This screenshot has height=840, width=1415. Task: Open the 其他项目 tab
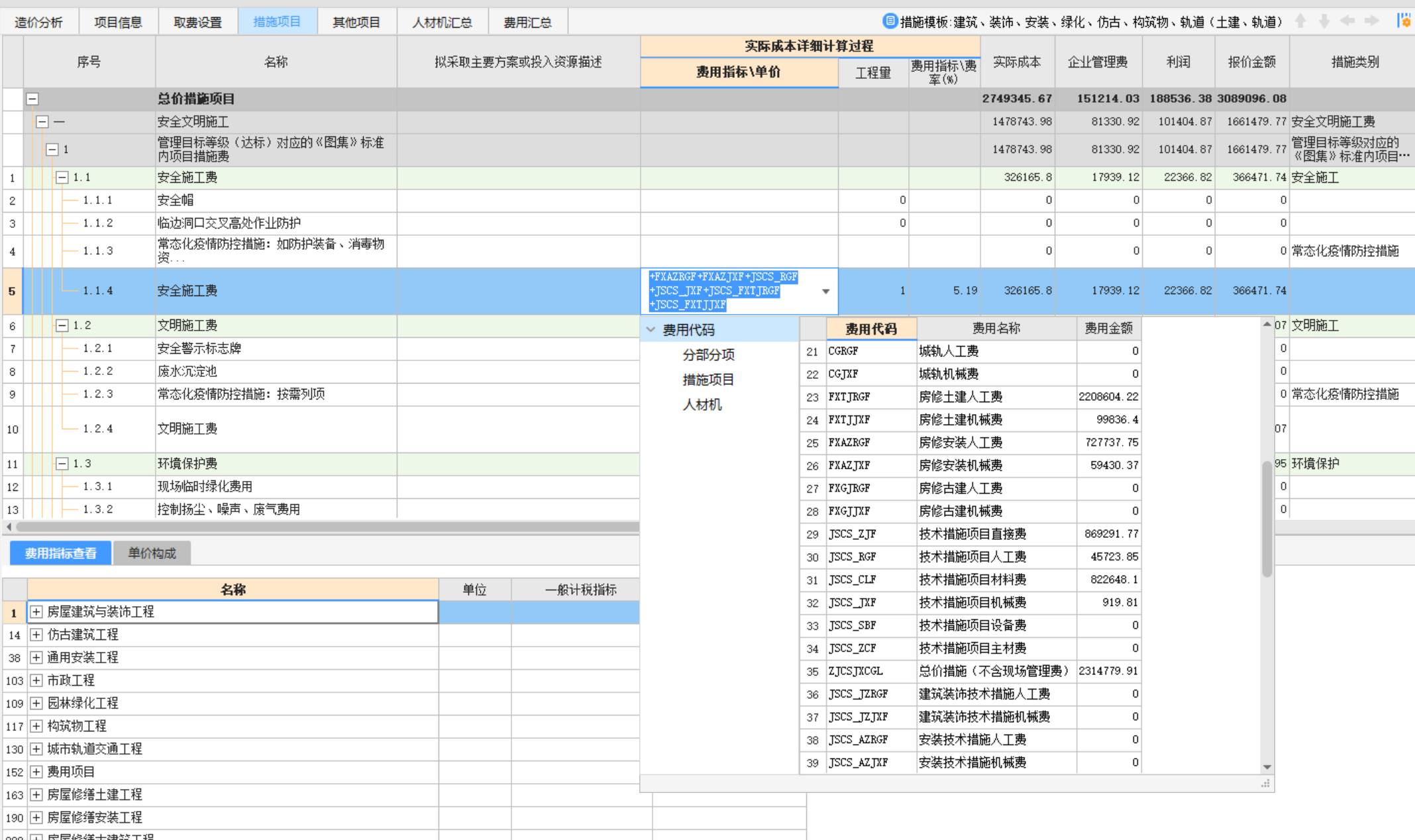(356, 23)
